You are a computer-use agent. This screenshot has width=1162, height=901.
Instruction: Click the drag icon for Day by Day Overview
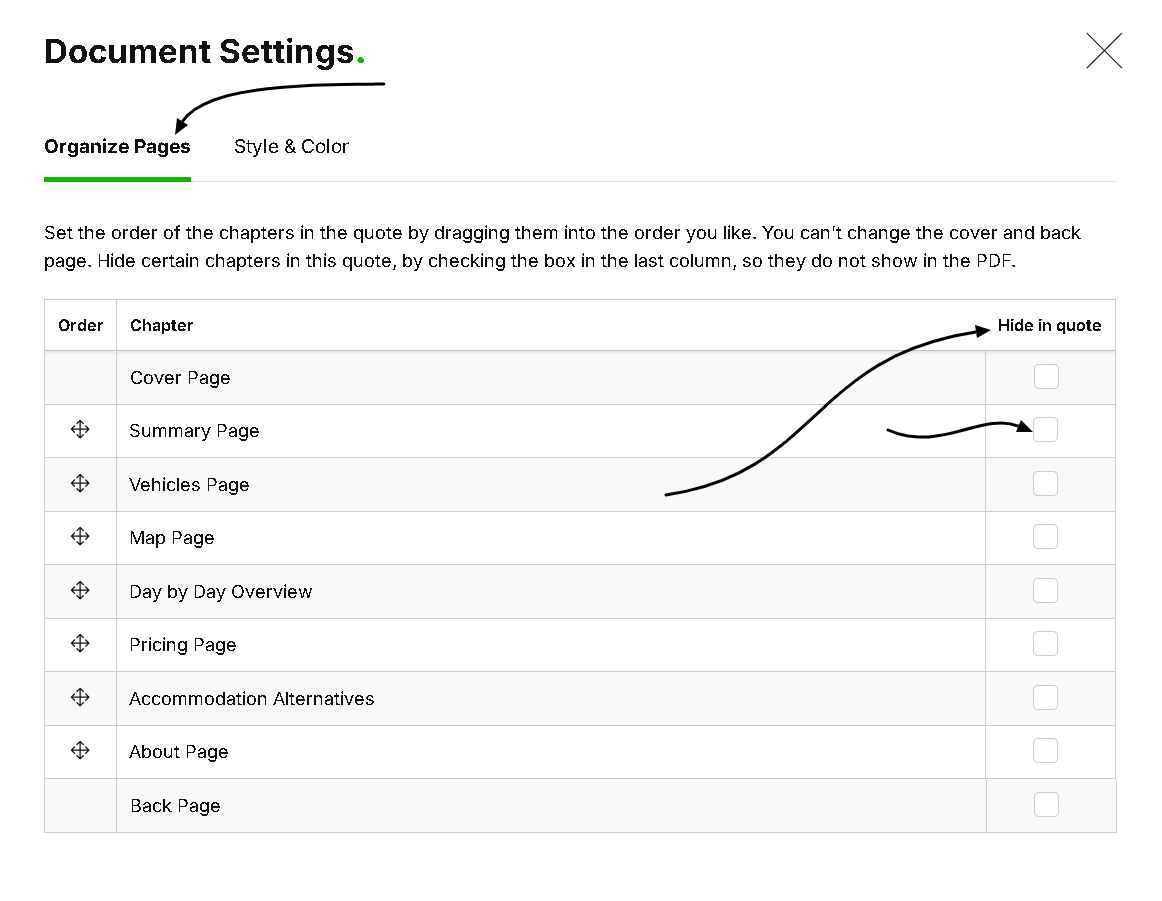80,591
